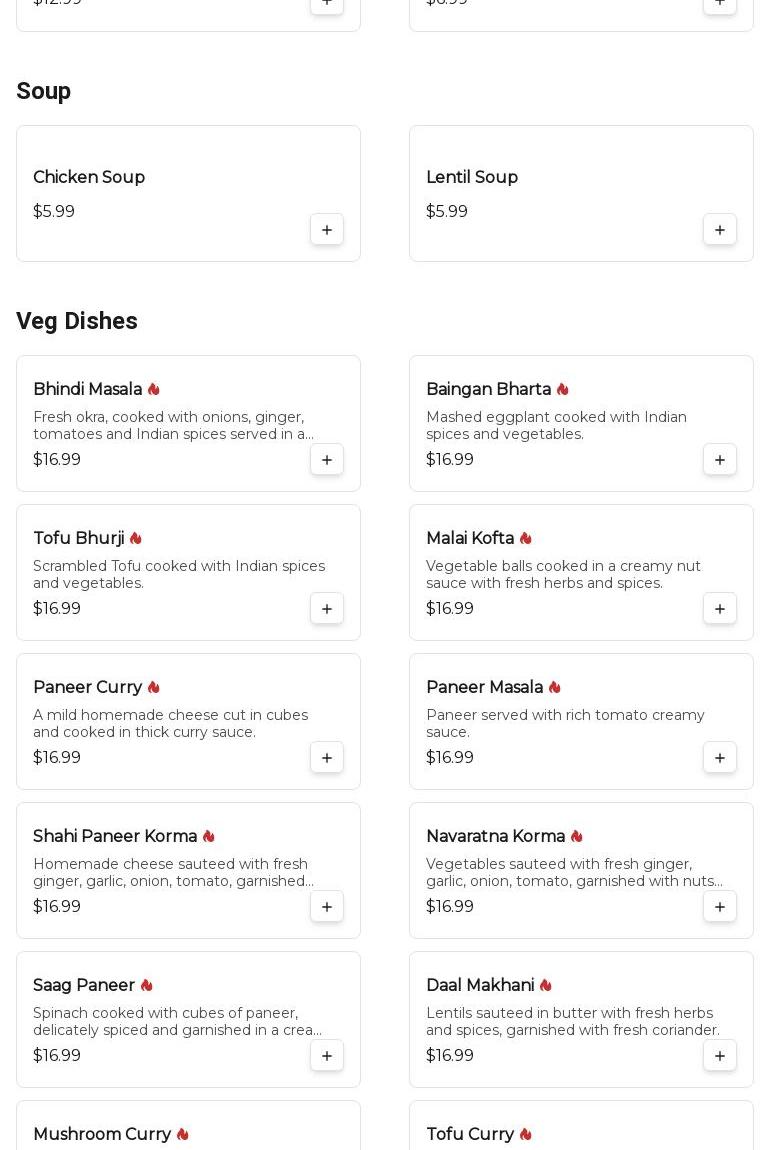This screenshot has height=1150, width=770.
Task: Open Saag Paneer dish title
Action: click(84, 985)
